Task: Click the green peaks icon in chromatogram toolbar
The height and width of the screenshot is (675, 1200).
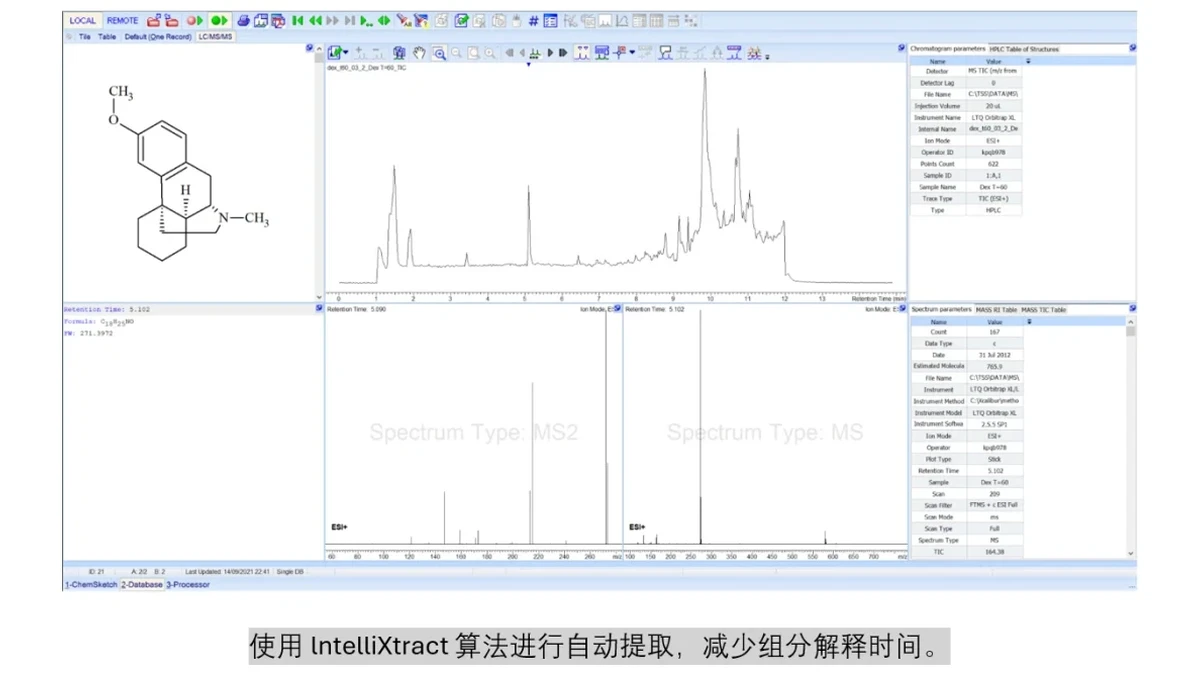Action: tap(536, 52)
